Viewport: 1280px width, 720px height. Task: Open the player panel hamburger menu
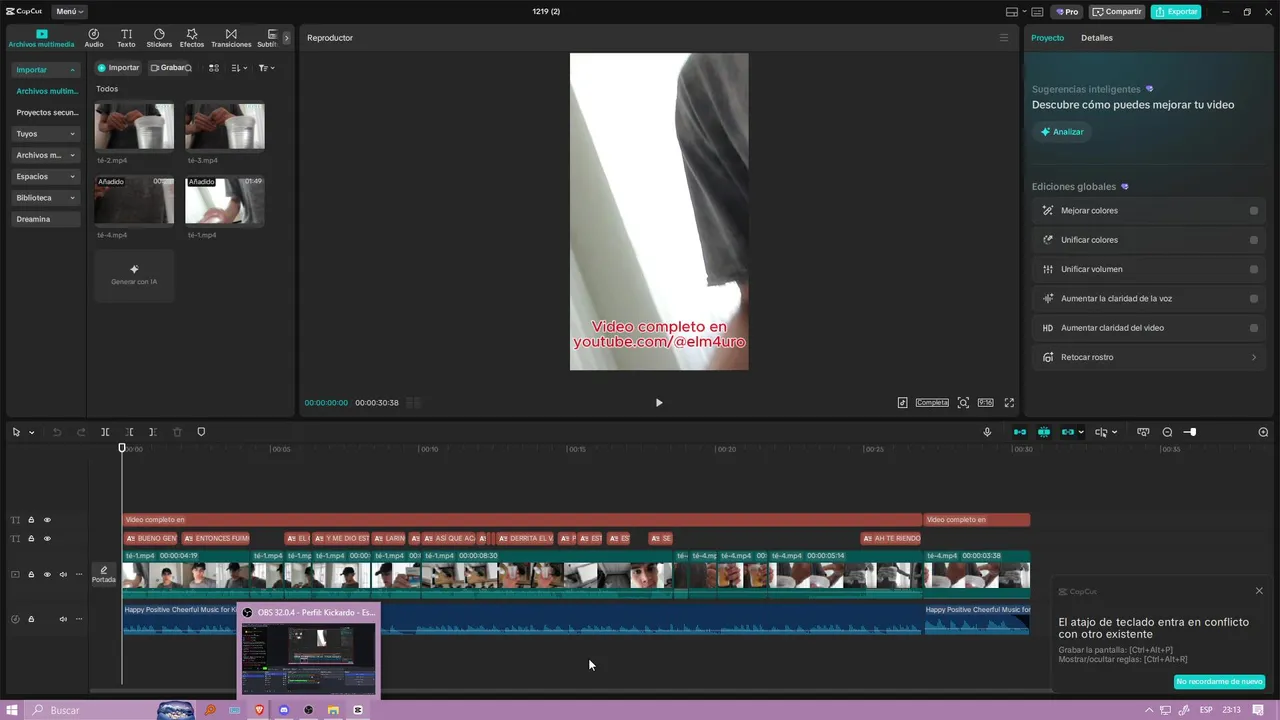tap(1004, 38)
